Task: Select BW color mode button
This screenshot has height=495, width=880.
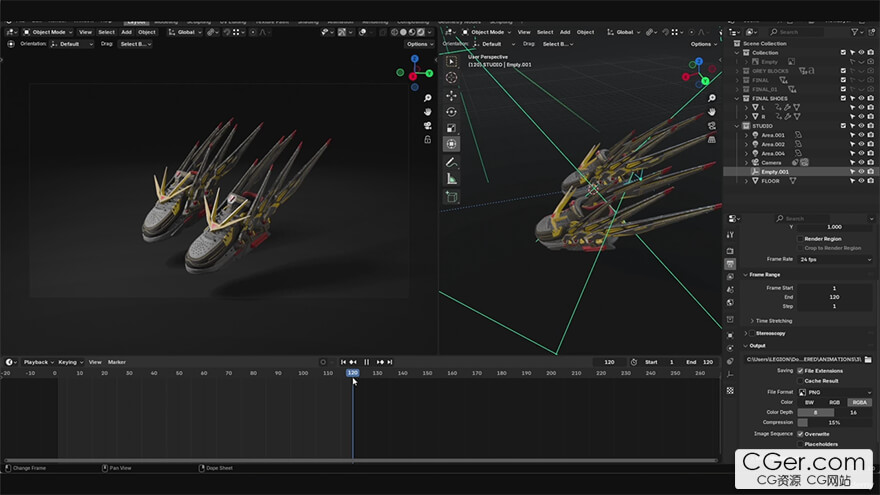Action: [x=809, y=402]
